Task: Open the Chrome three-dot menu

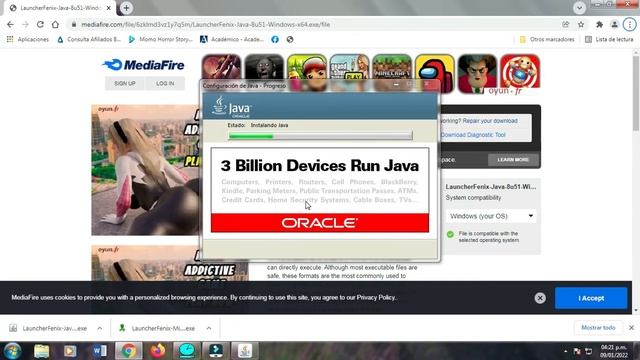Action: 629,24
